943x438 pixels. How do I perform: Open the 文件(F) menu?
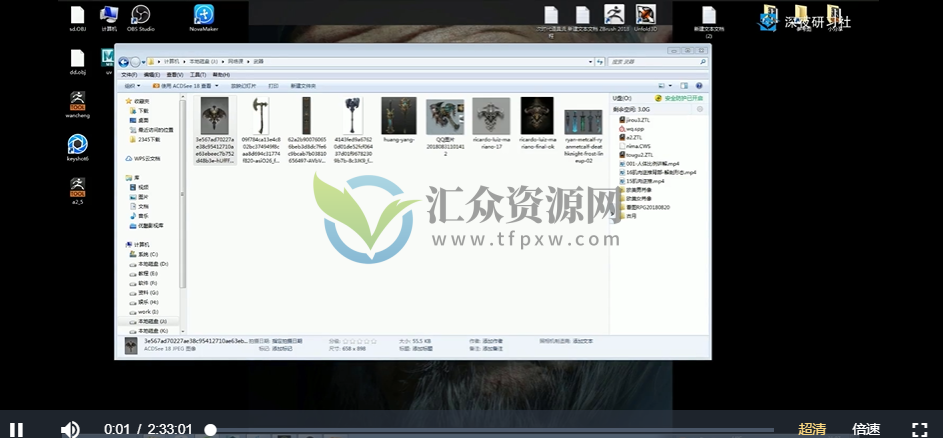coord(129,75)
